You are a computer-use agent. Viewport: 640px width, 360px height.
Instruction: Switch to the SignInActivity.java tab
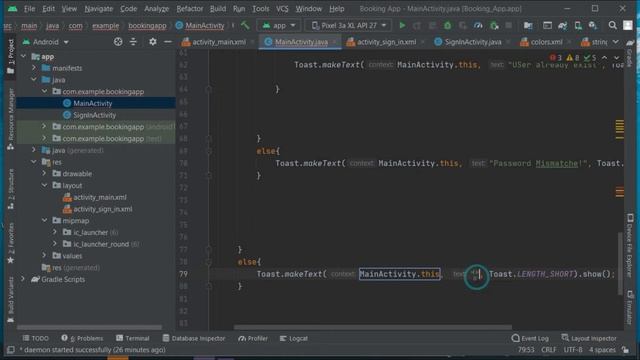473,42
